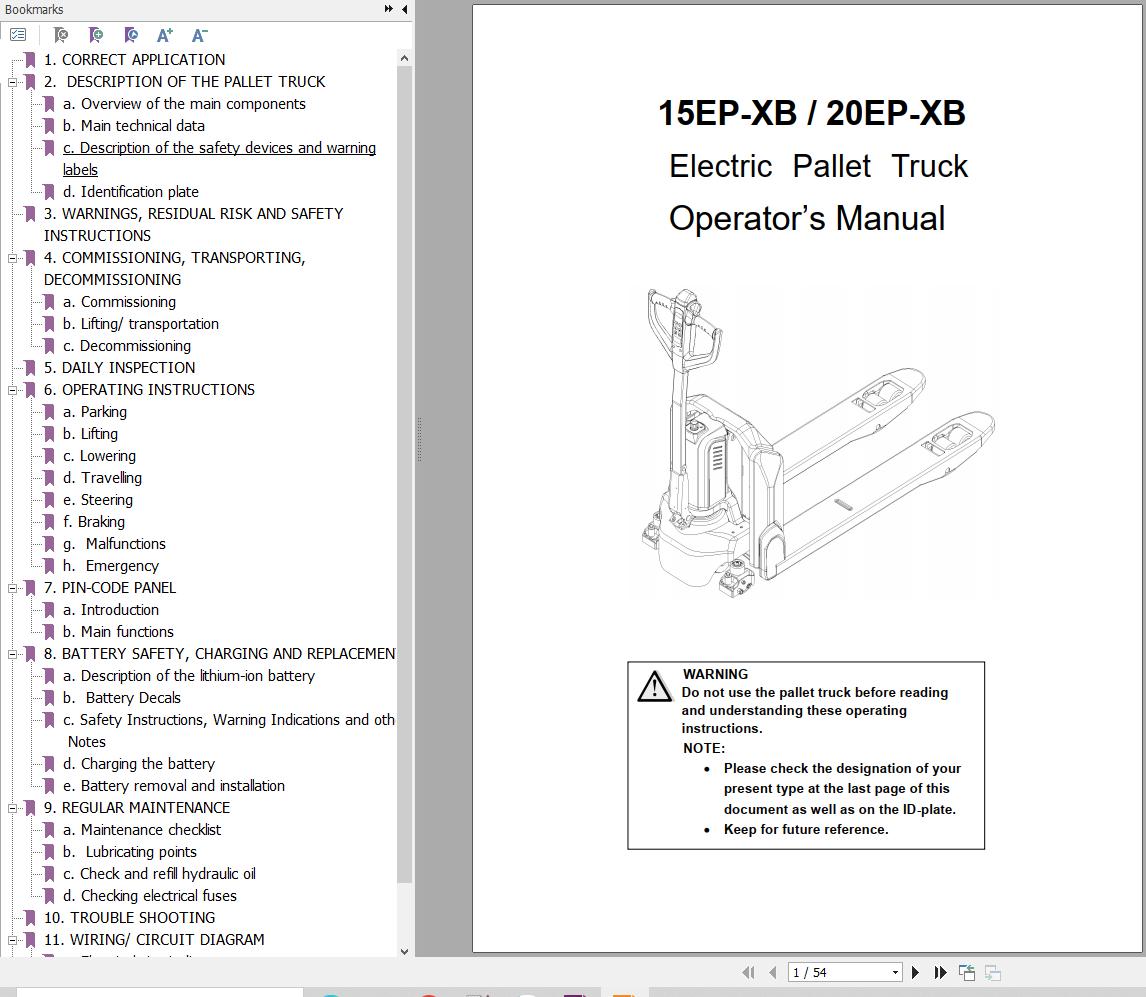Open 'd. Checking electrical fuses' bookmark
The height and width of the screenshot is (997, 1146).
click(150, 895)
